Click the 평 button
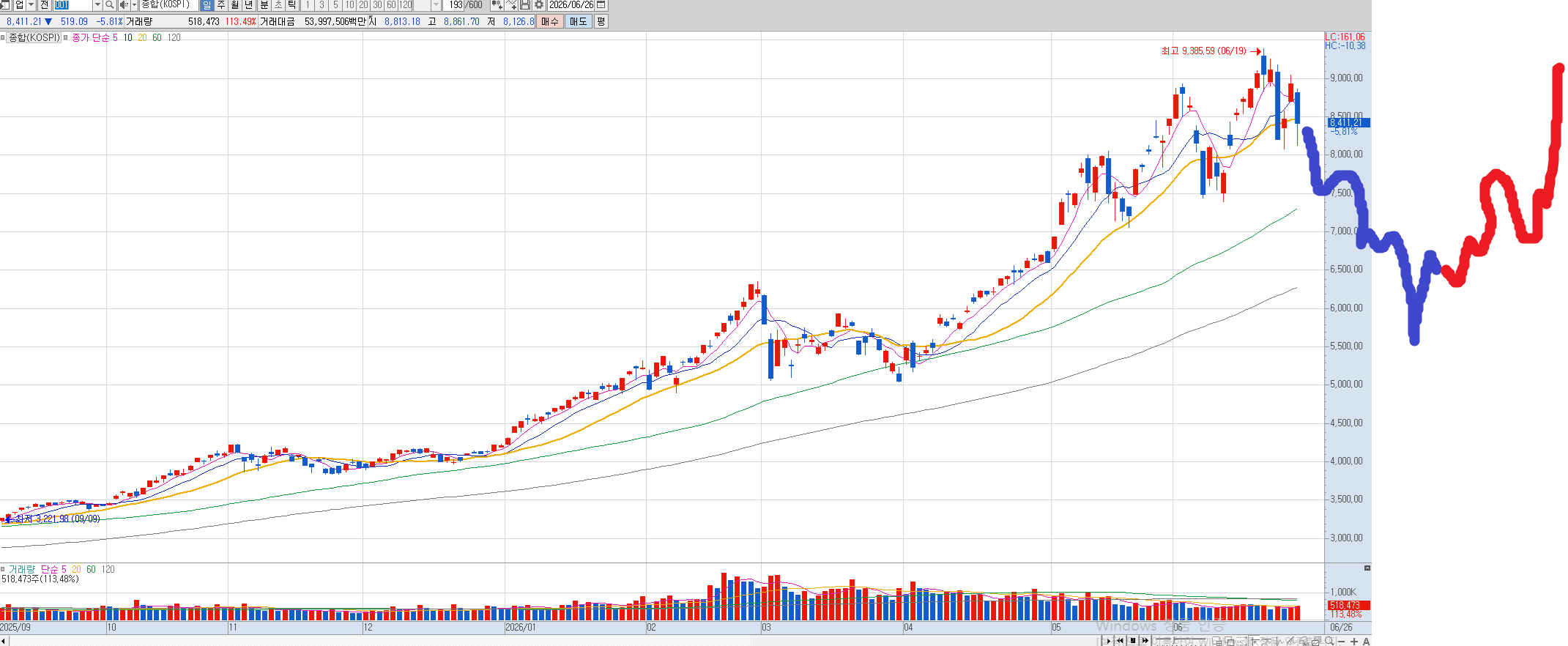 pyautogui.click(x=601, y=21)
